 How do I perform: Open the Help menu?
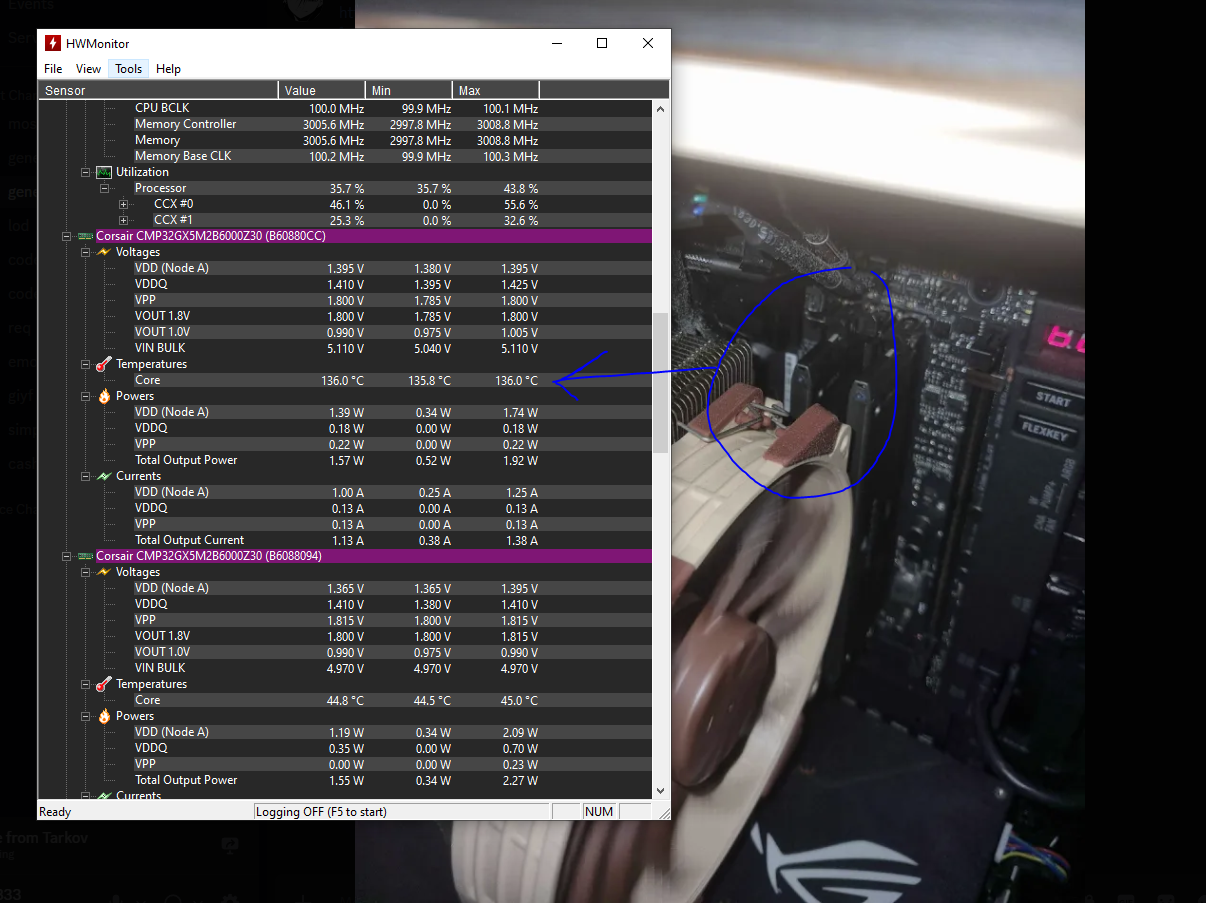point(168,69)
